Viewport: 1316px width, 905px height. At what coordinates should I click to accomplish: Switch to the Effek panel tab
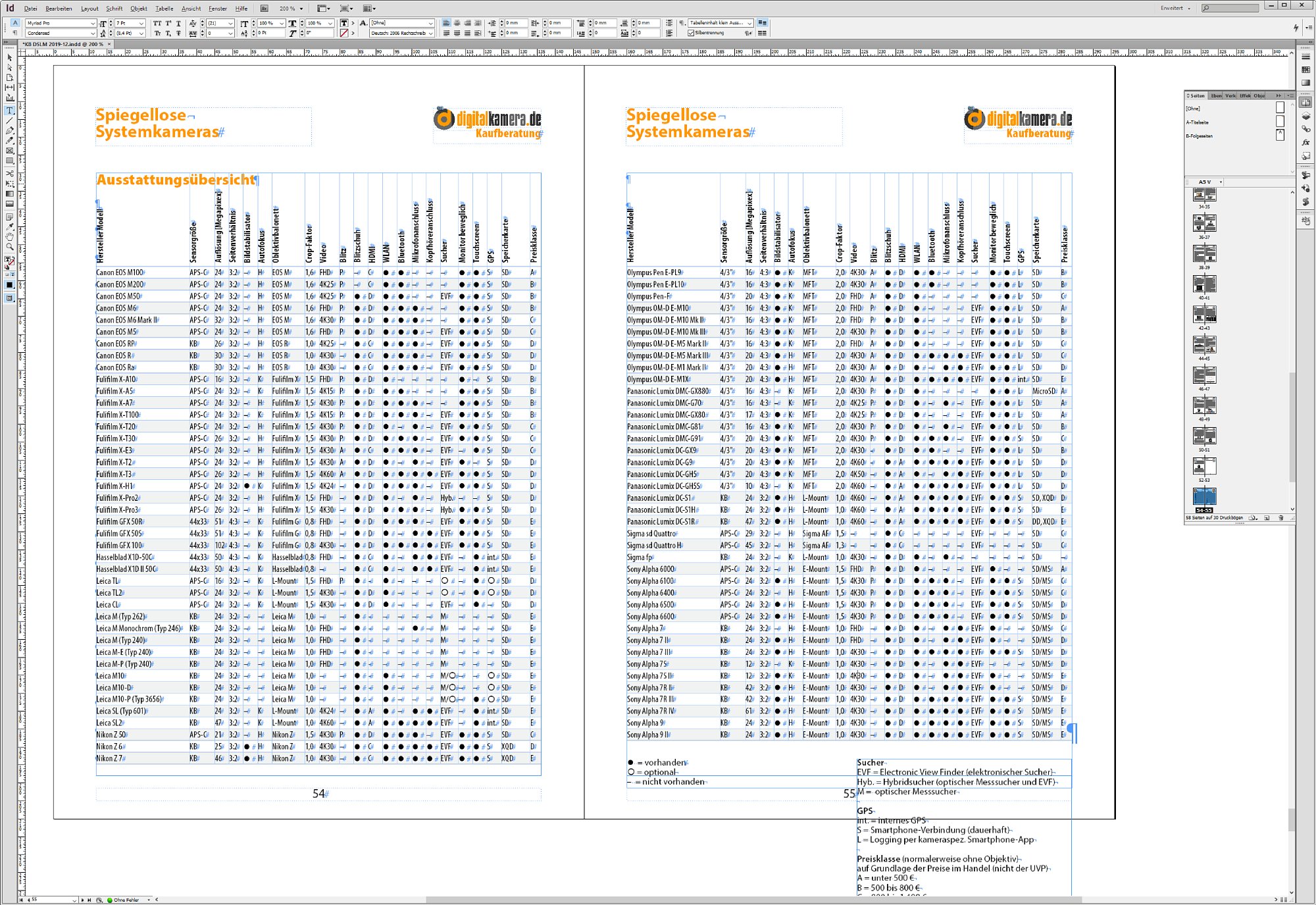coord(1245,95)
